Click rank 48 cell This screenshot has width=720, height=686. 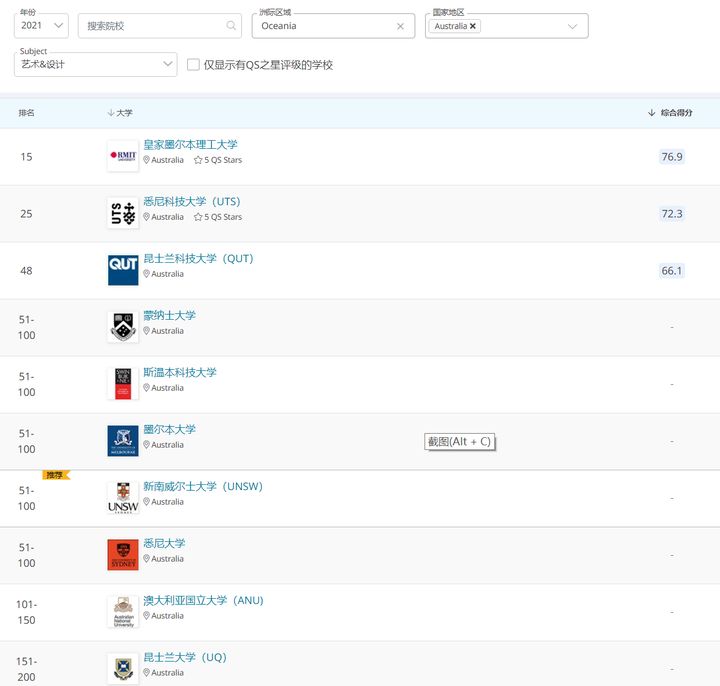tap(26, 270)
